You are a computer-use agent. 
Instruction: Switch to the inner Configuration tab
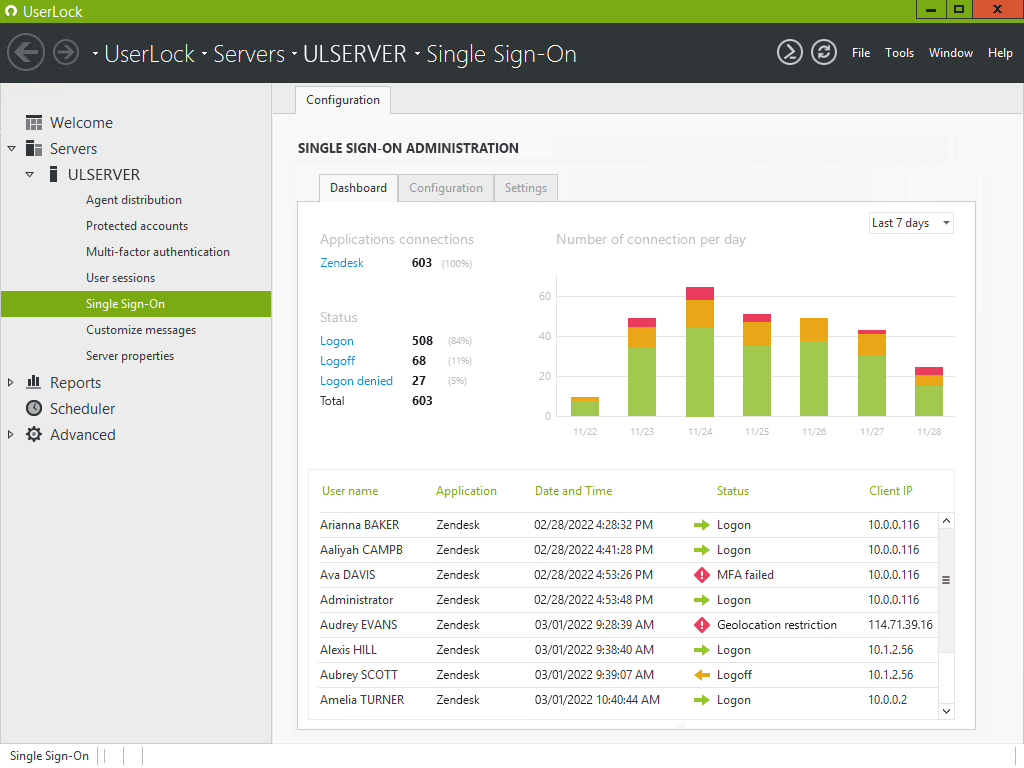click(x=445, y=188)
